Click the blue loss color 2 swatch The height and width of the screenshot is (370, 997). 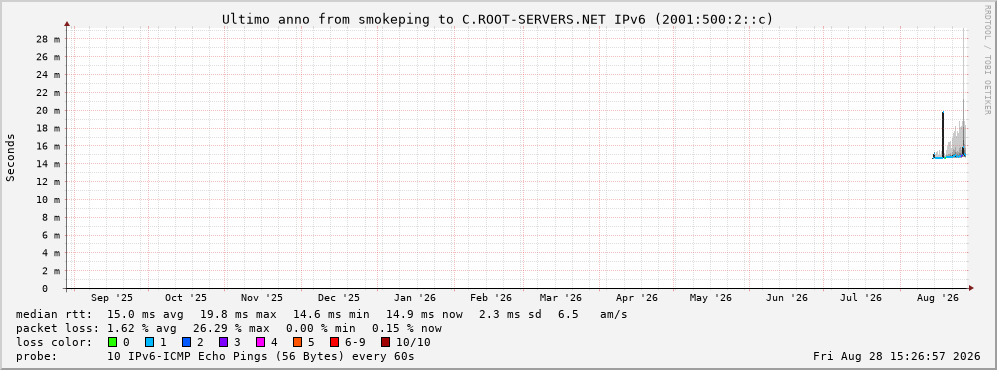[x=186, y=342]
